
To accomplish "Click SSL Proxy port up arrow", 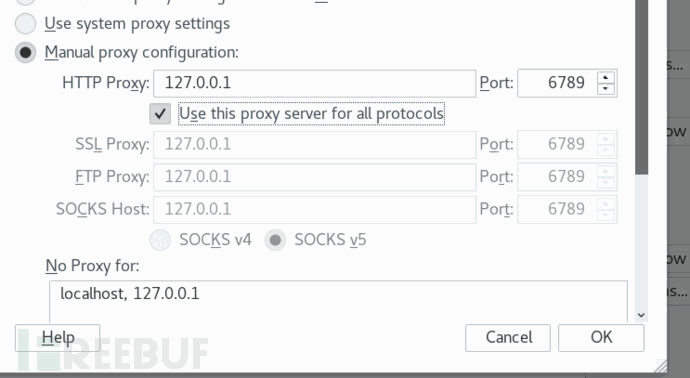I will pyautogui.click(x=606, y=139).
